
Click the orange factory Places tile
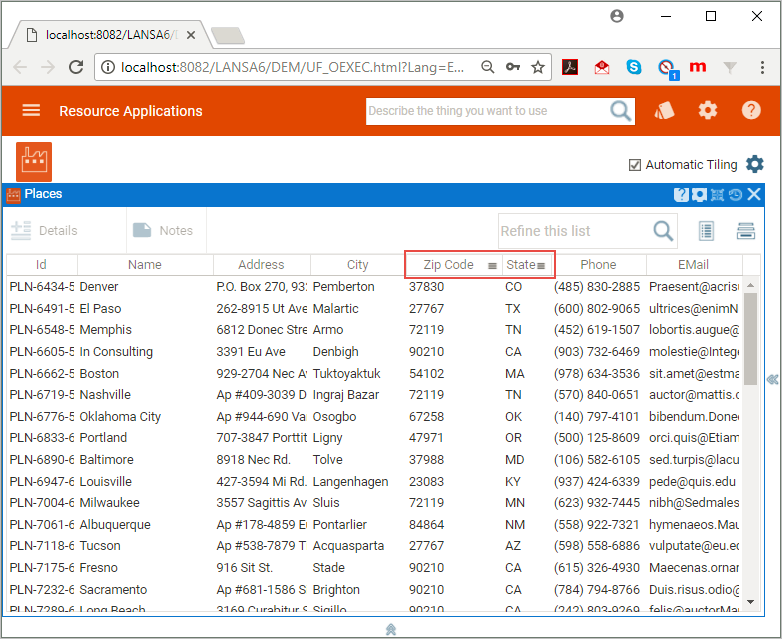click(34, 162)
